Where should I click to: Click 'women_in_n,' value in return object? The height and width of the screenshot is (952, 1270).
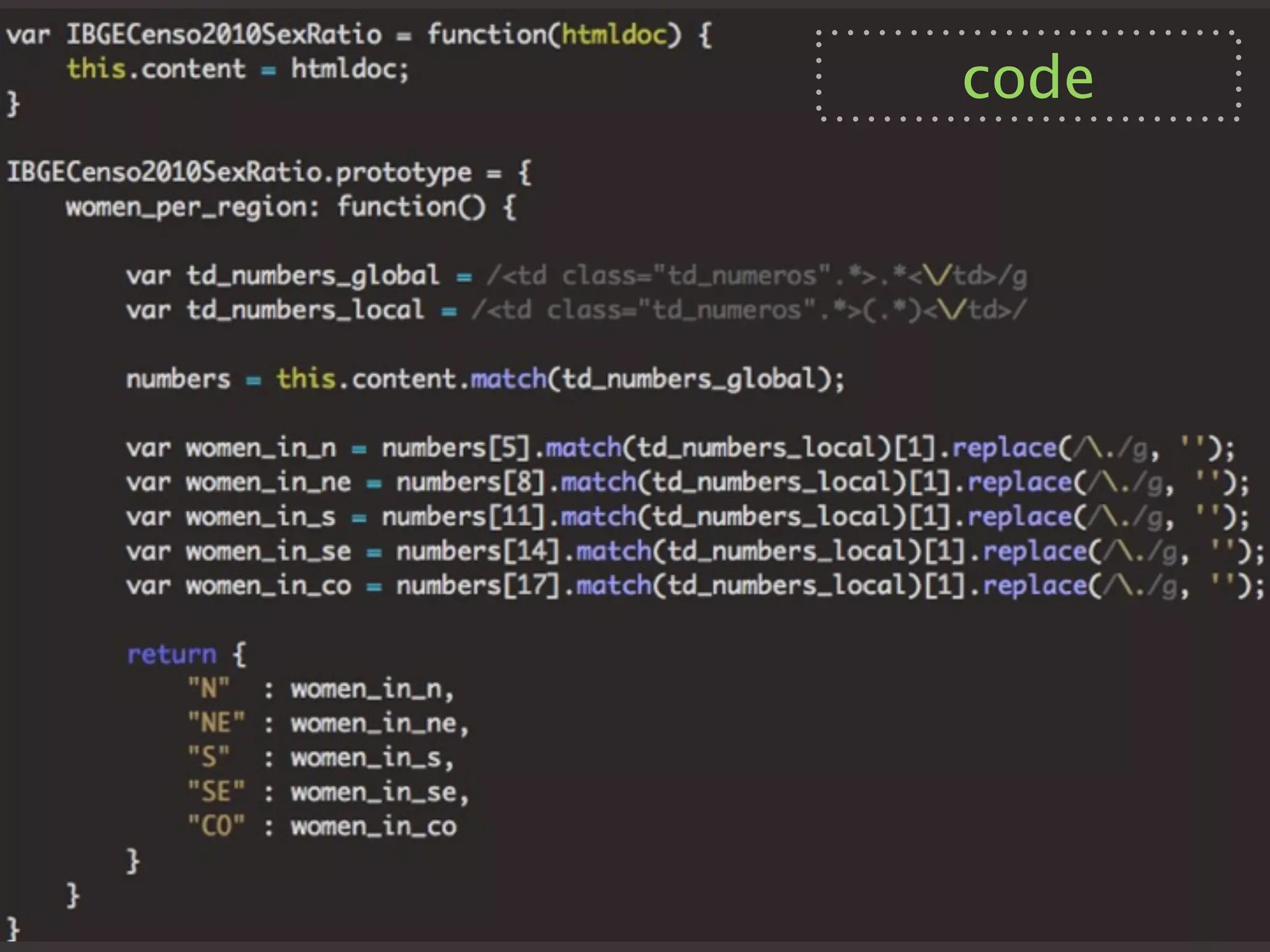(x=373, y=689)
